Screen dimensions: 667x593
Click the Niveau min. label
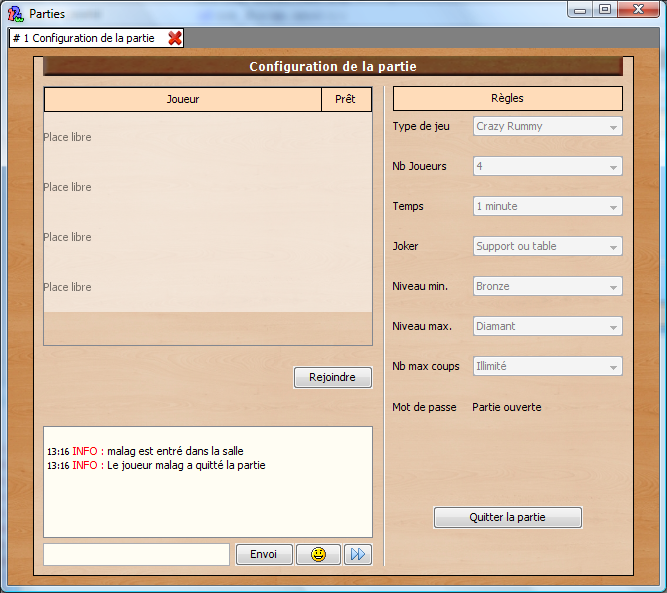pyautogui.click(x=420, y=286)
